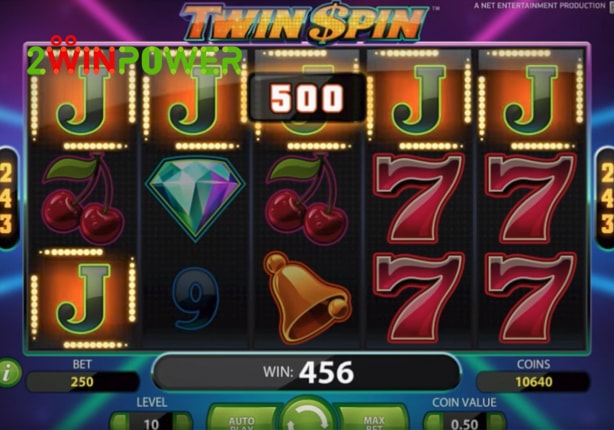
Task: Click the cherries symbol on the third reel
Action: pos(307,199)
